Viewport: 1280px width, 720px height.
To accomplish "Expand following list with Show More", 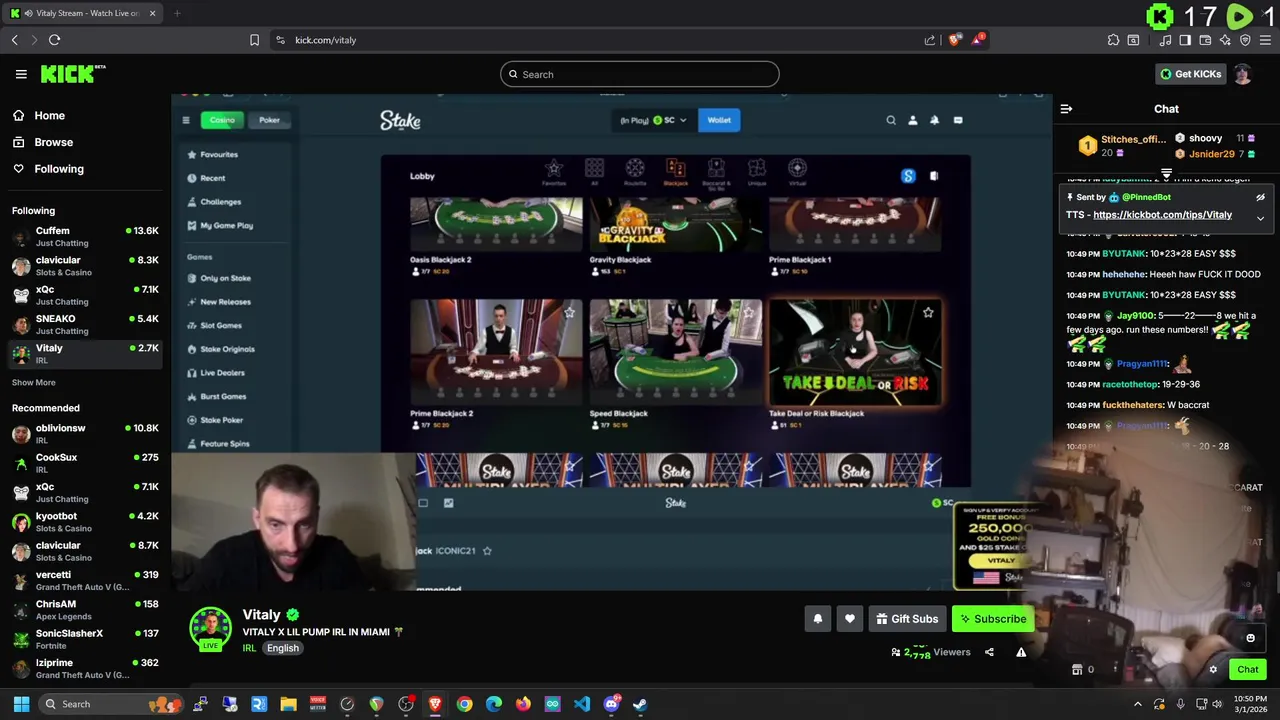I will pos(33,382).
